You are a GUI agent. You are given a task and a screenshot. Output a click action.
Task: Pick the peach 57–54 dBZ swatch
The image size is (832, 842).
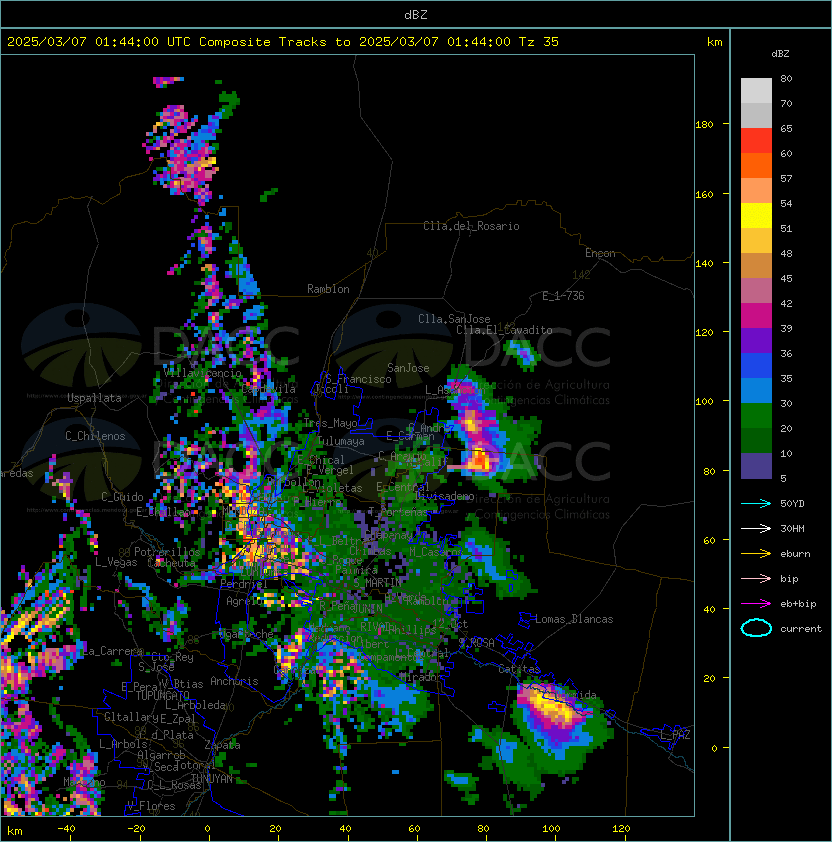[756, 191]
